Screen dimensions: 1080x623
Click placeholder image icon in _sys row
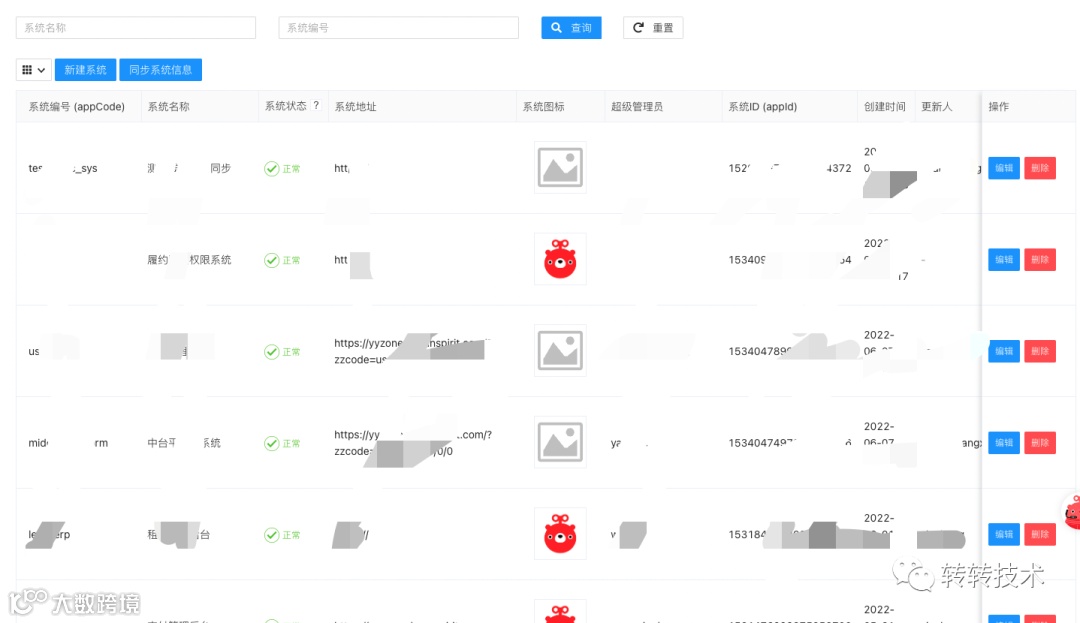(x=560, y=167)
